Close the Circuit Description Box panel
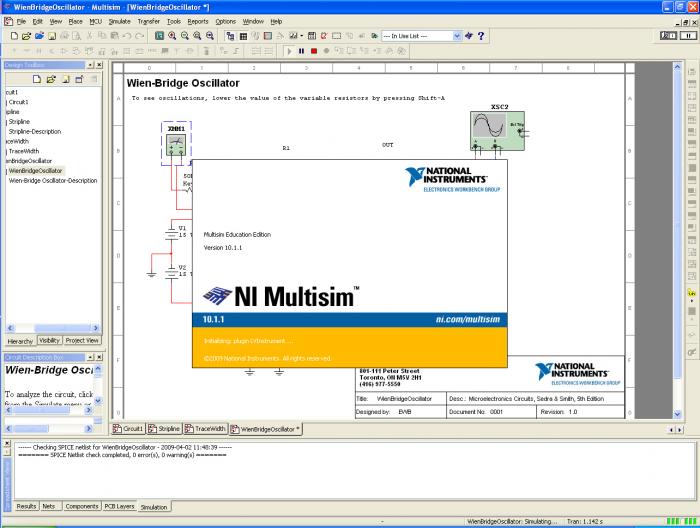This screenshot has width=700, height=528. 99,357
